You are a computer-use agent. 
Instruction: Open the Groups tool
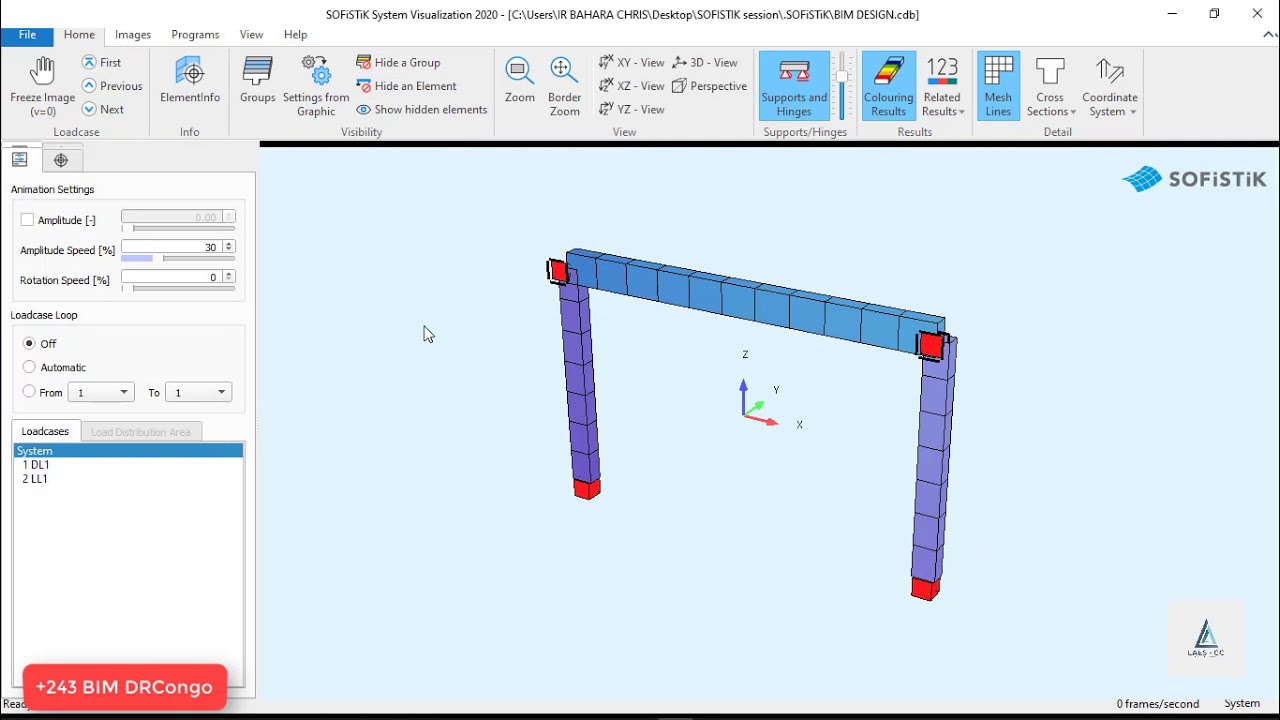coord(257,80)
